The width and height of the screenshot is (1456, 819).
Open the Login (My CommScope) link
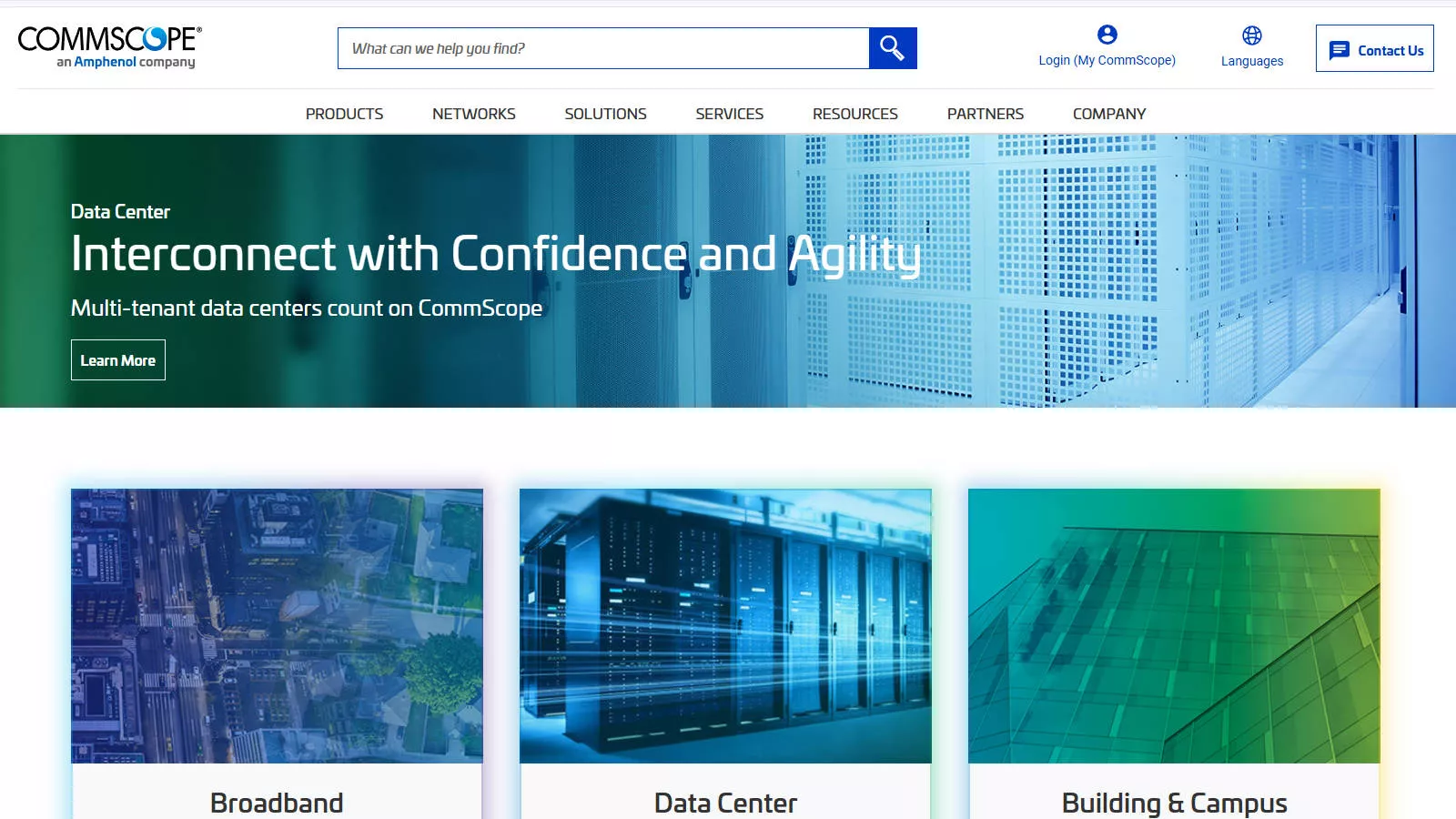coord(1107,60)
